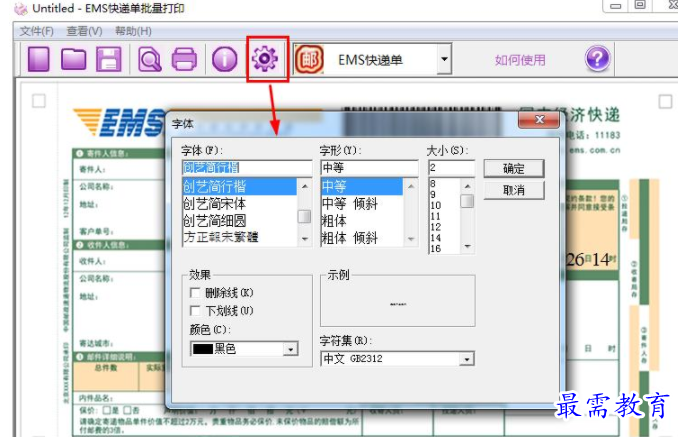Click the red EMS postal logo icon
678x437 pixels.
pyautogui.click(x=309, y=59)
